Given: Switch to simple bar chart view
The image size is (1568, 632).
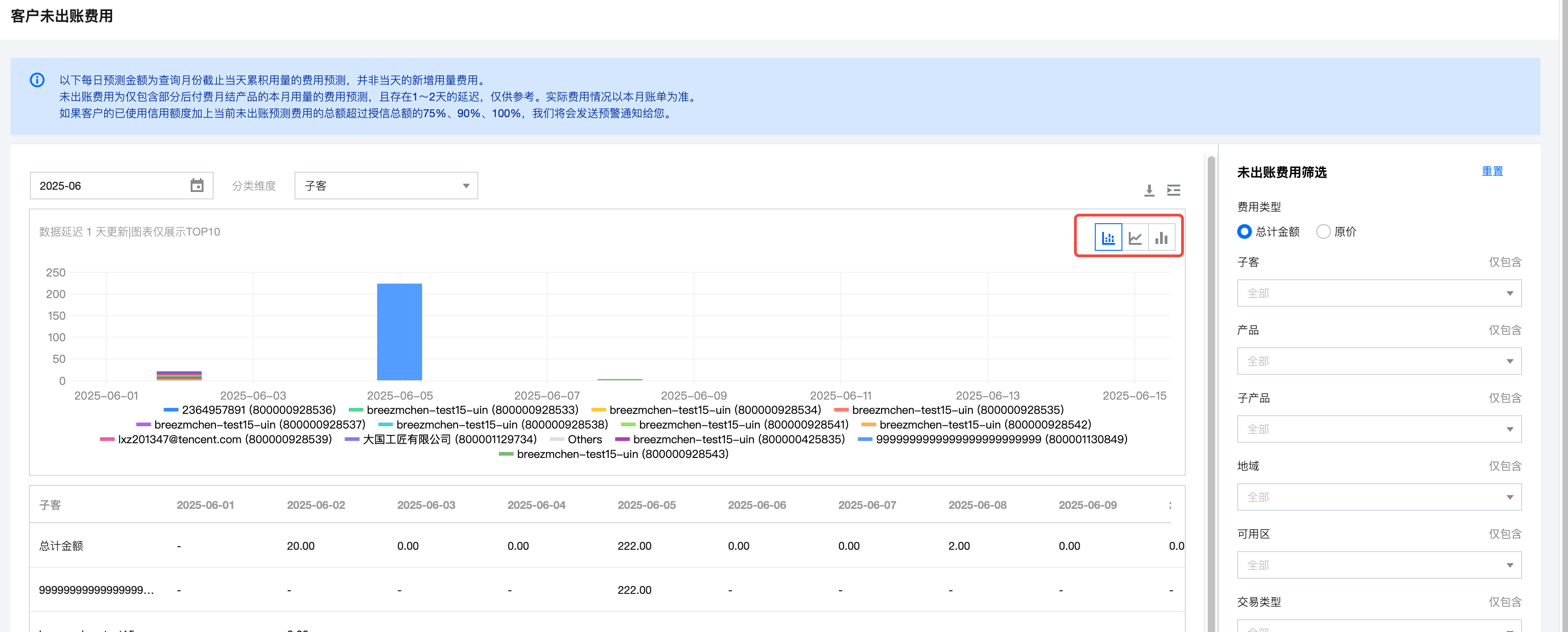Looking at the screenshot, I should coord(1161,237).
